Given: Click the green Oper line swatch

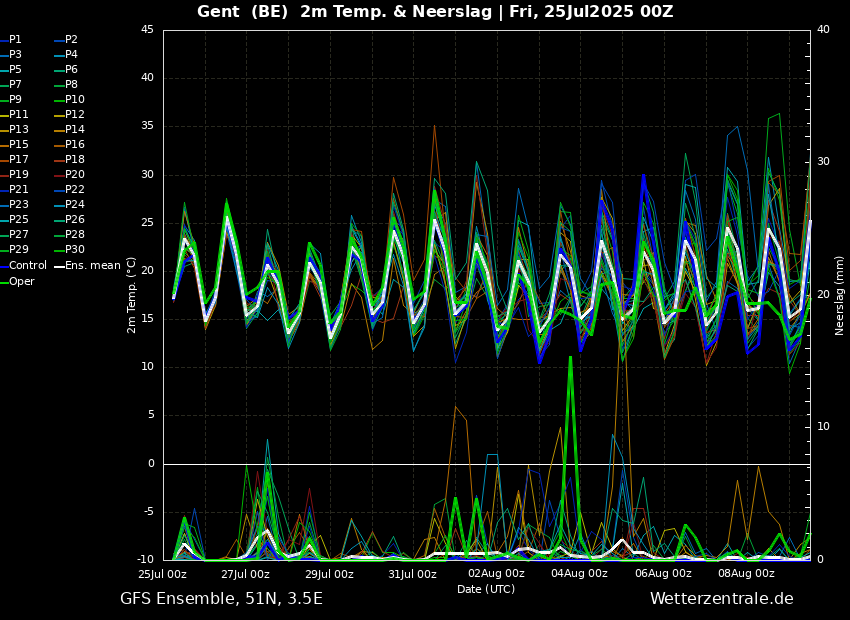Looking at the screenshot, I should tap(3, 281).
